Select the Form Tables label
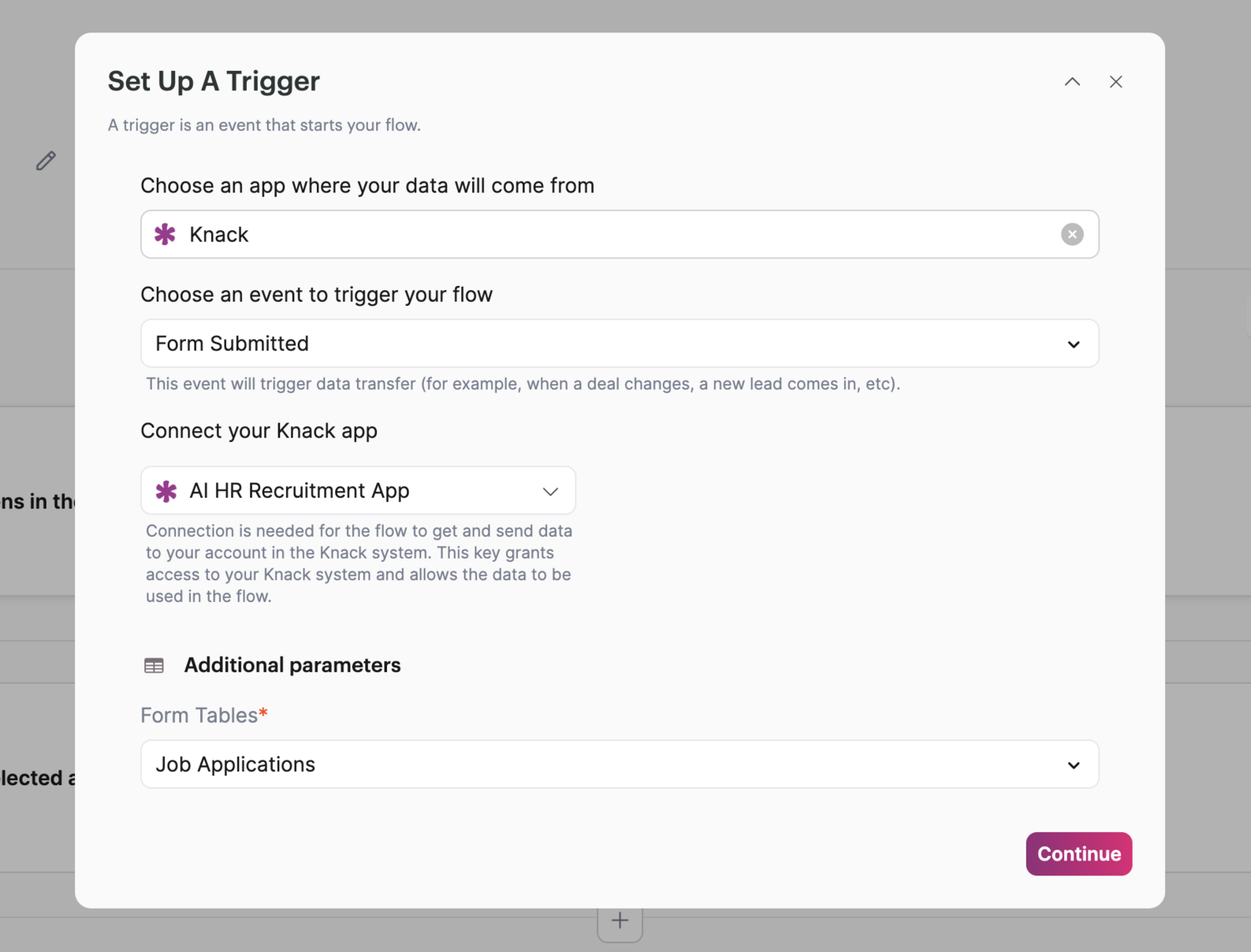Viewport: 1251px width, 952px height. pyautogui.click(x=197, y=714)
